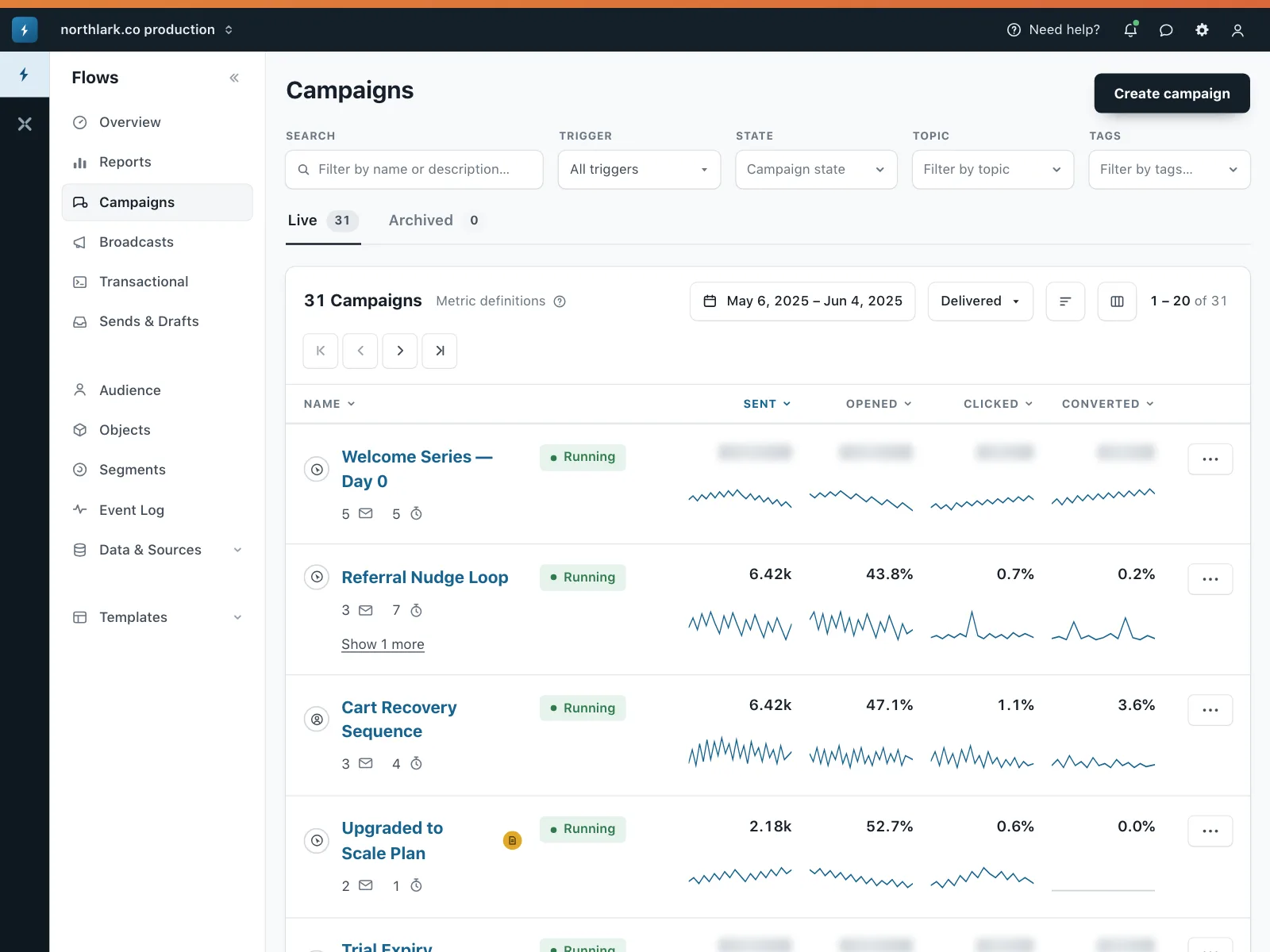
Task: Collapse the Flows sidebar
Action: pos(234,78)
